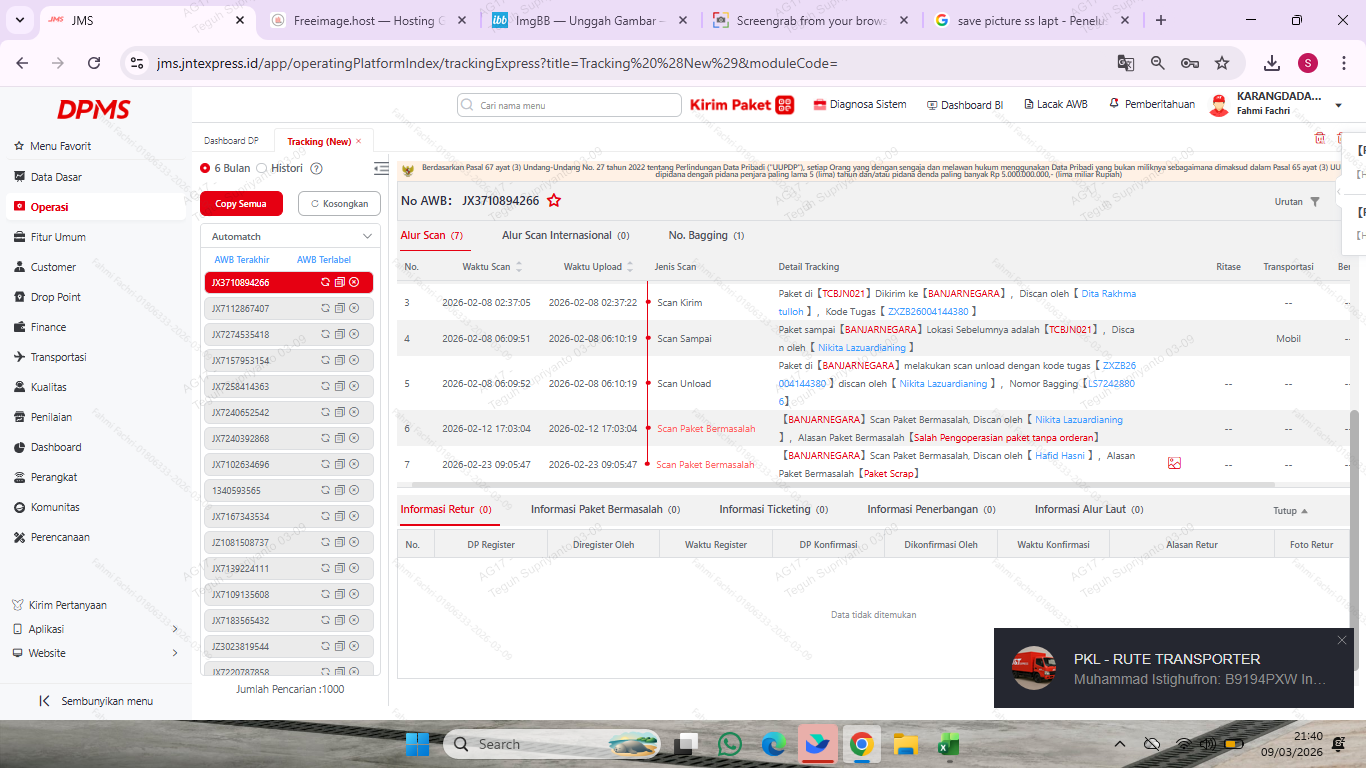
Task: Open the Hafid Hasni scanner link
Action: tap(1062, 456)
